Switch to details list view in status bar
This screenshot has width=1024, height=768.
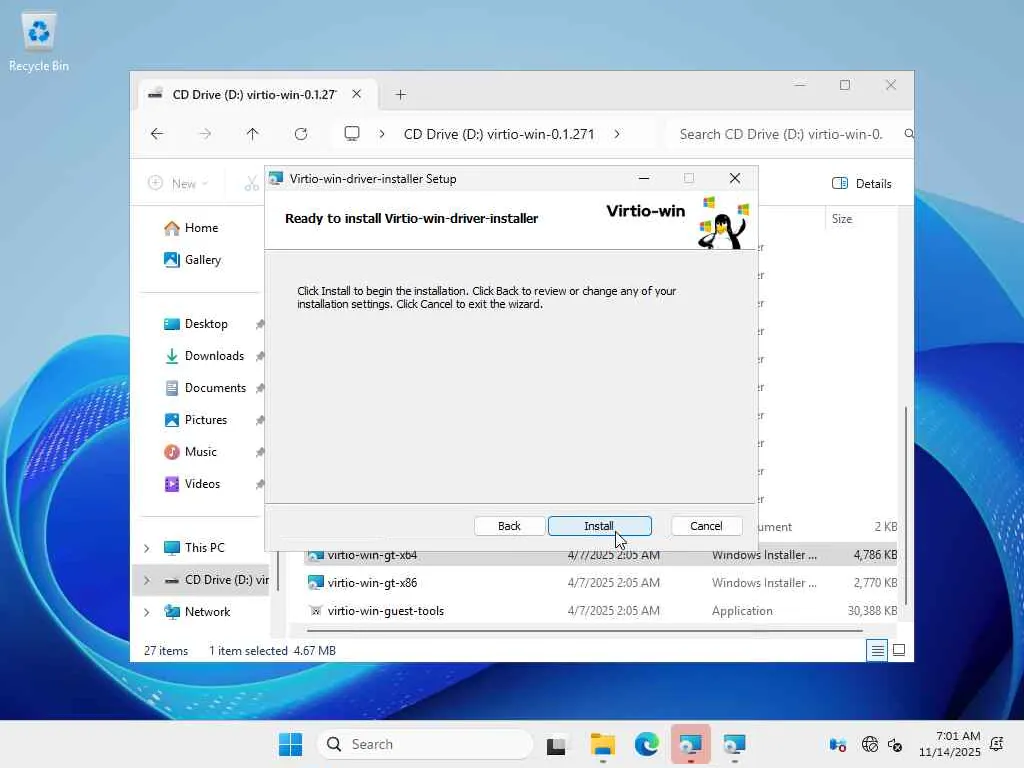tap(877, 650)
